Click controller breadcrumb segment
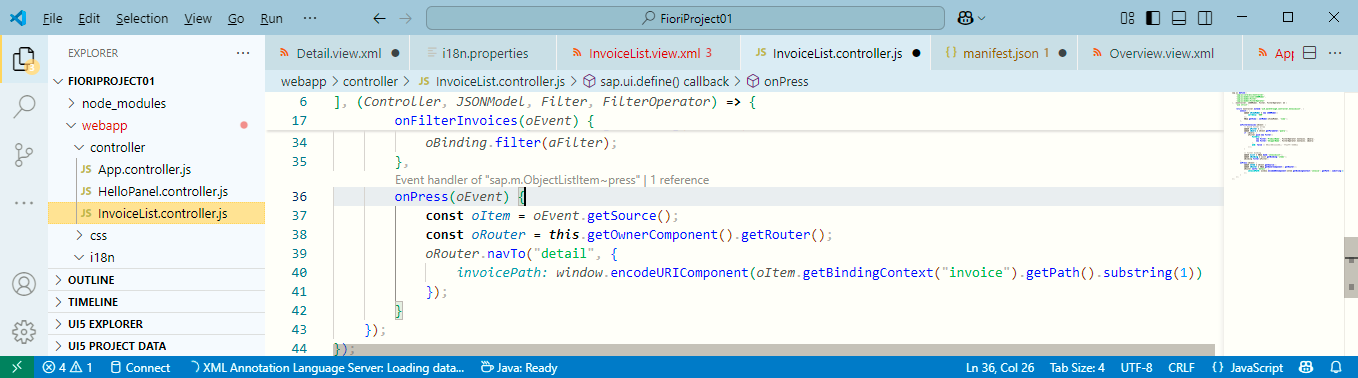 (x=371, y=81)
